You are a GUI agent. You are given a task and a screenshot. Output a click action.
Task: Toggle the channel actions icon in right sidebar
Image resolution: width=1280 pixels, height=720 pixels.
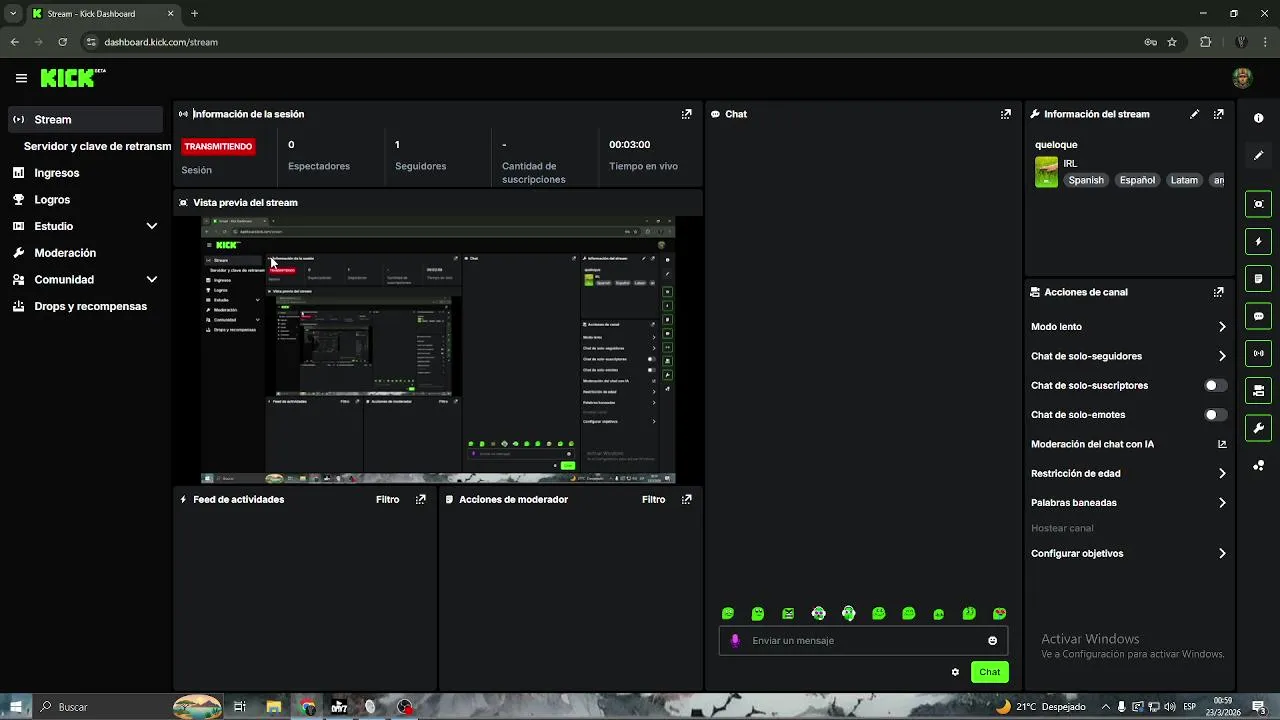(1259, 390)
